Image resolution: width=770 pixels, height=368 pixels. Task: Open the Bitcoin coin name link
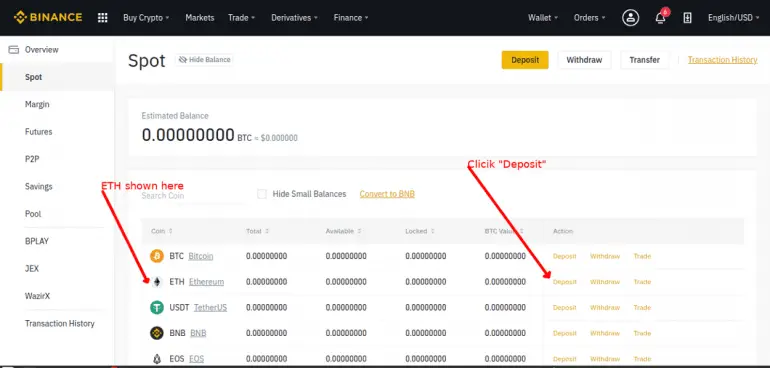(201, 256)
